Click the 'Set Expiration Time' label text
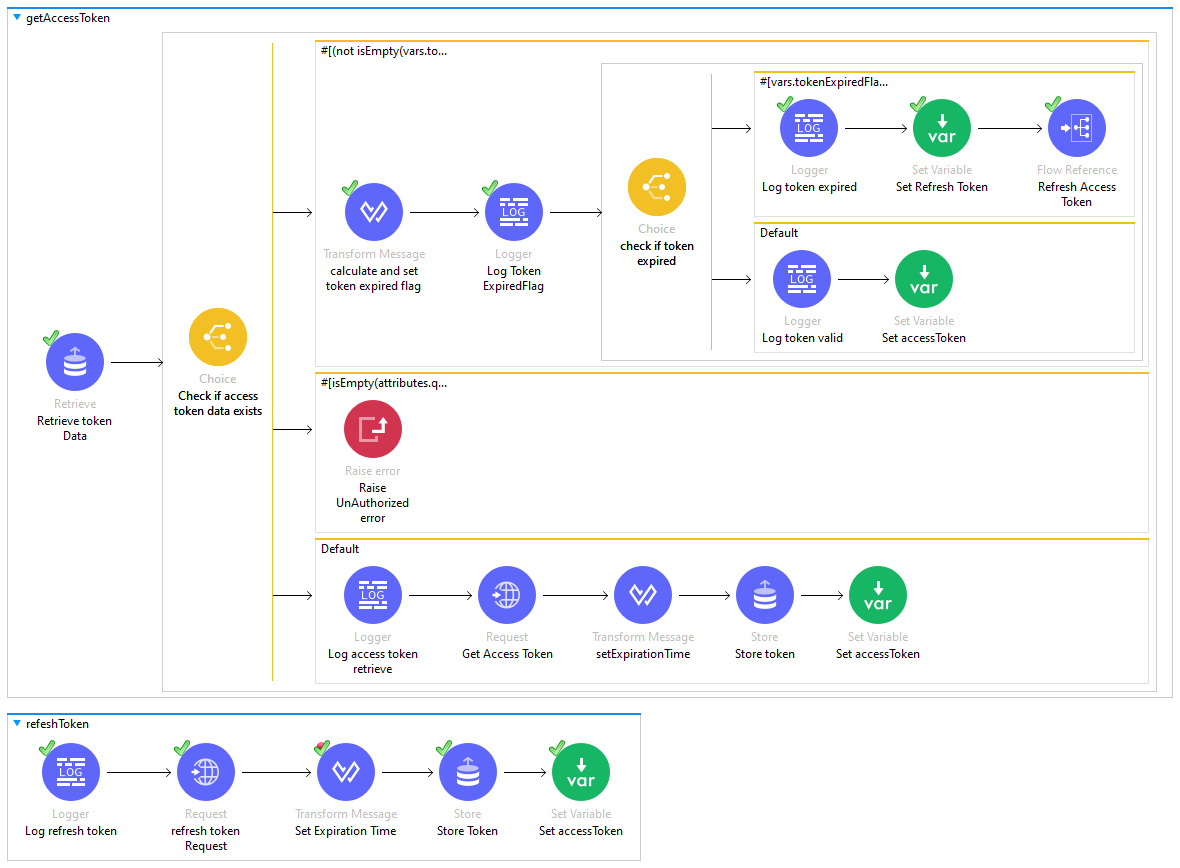The height and width of the screenshot is (868, 1180). 345,831
